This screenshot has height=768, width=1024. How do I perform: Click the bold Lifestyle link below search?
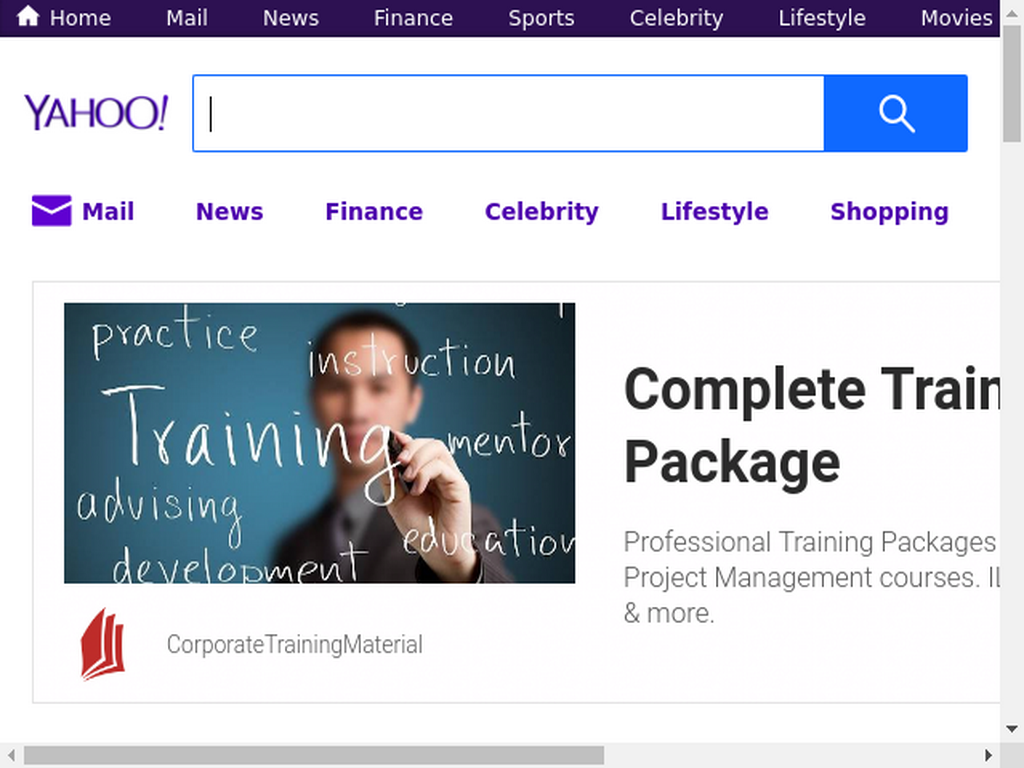pyautogui.click(x=714, y=212)
